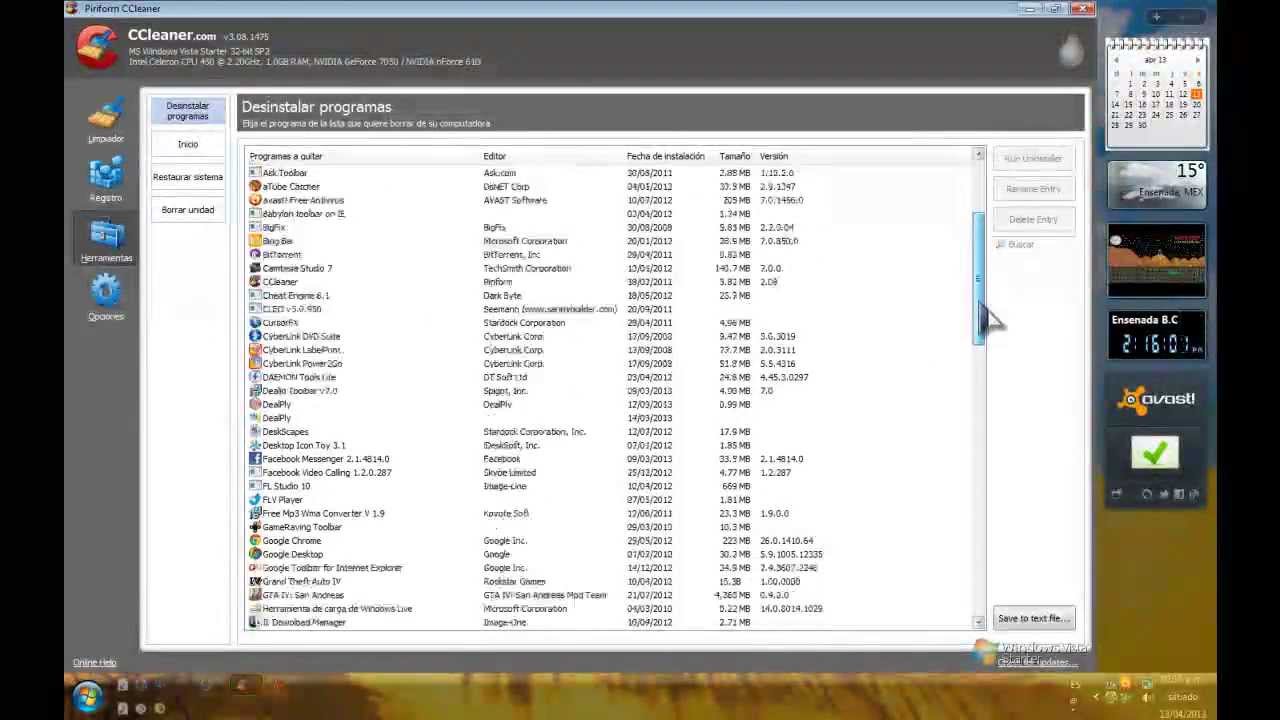Image resolution: width=1280 pixels, height=720 pixels.
Task: Click the Google Desktop program icon
Action: [255, 554]
